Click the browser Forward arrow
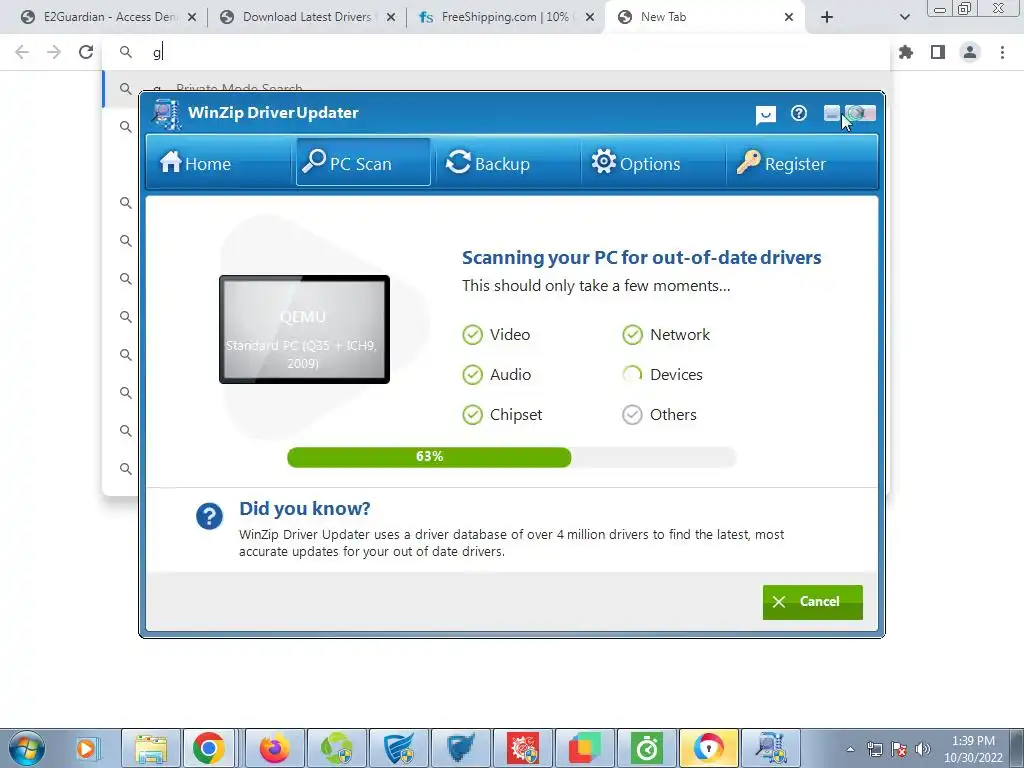The height and width of the screenshot is (768, 1024). [54, 52]
